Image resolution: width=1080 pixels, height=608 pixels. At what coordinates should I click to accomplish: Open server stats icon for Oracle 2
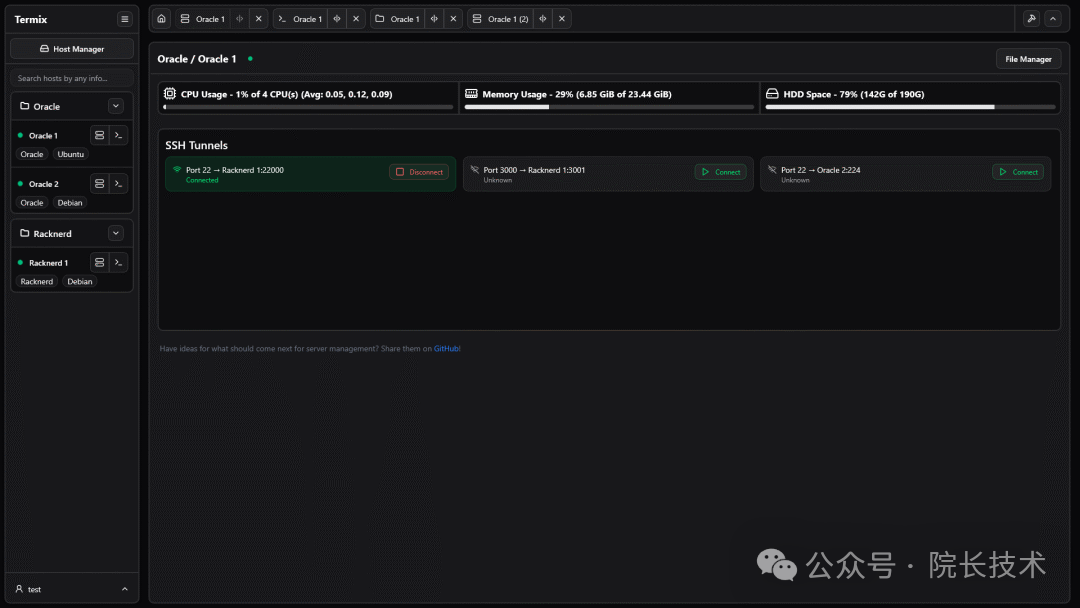pos(99,183)
